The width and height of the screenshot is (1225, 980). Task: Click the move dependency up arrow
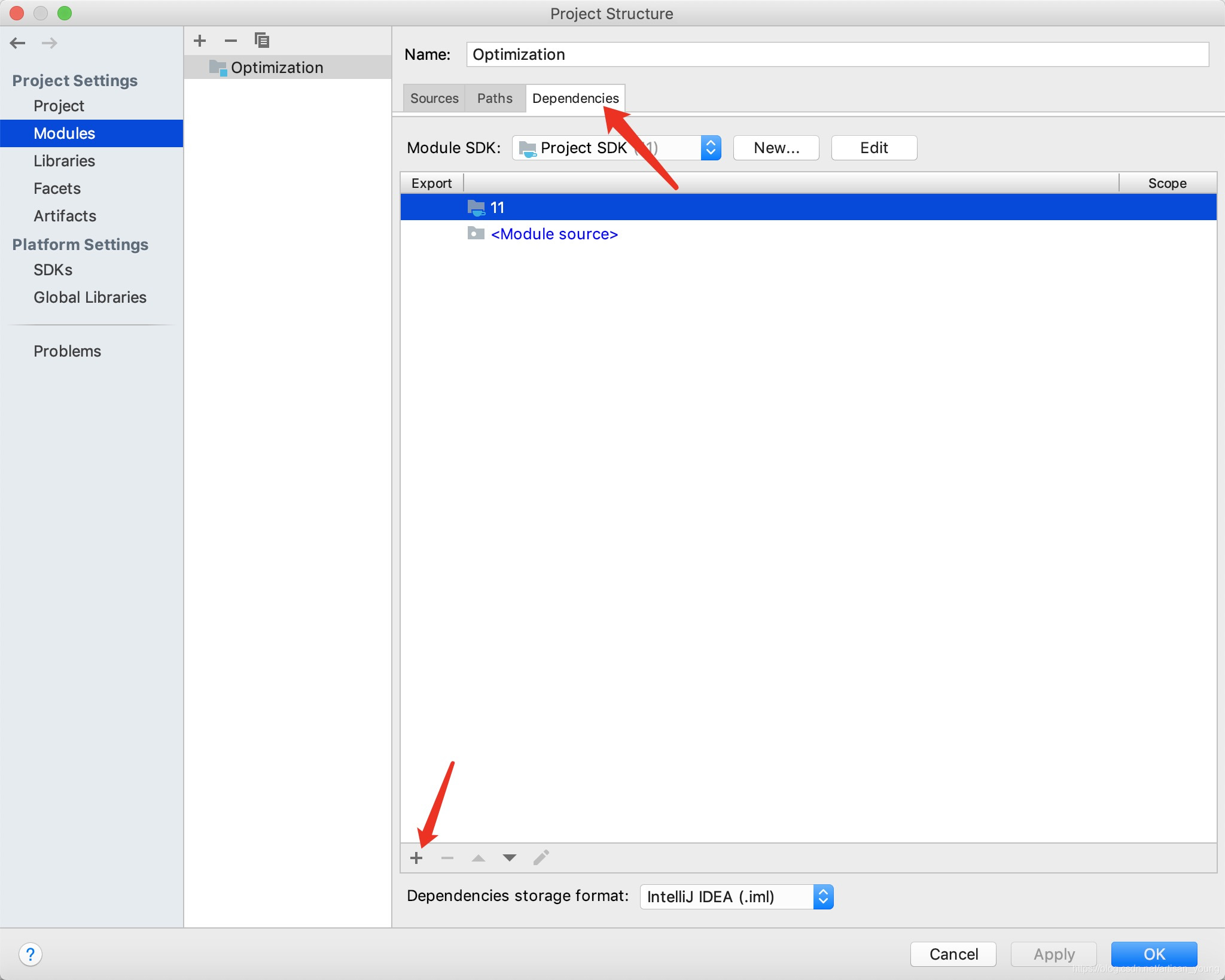point(479,858)
